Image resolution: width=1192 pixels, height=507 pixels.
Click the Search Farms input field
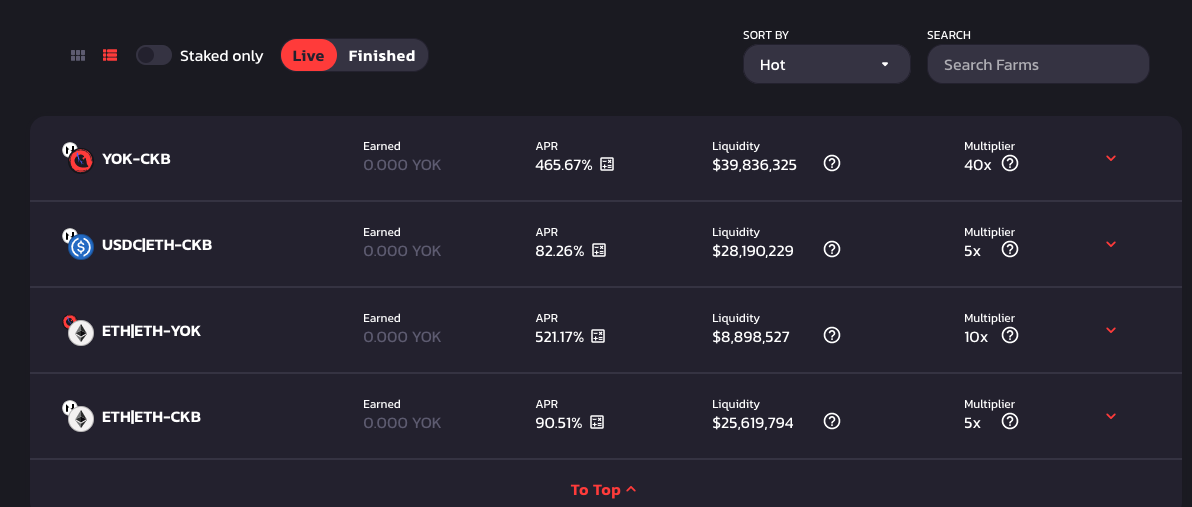[x=1038, y=65]
